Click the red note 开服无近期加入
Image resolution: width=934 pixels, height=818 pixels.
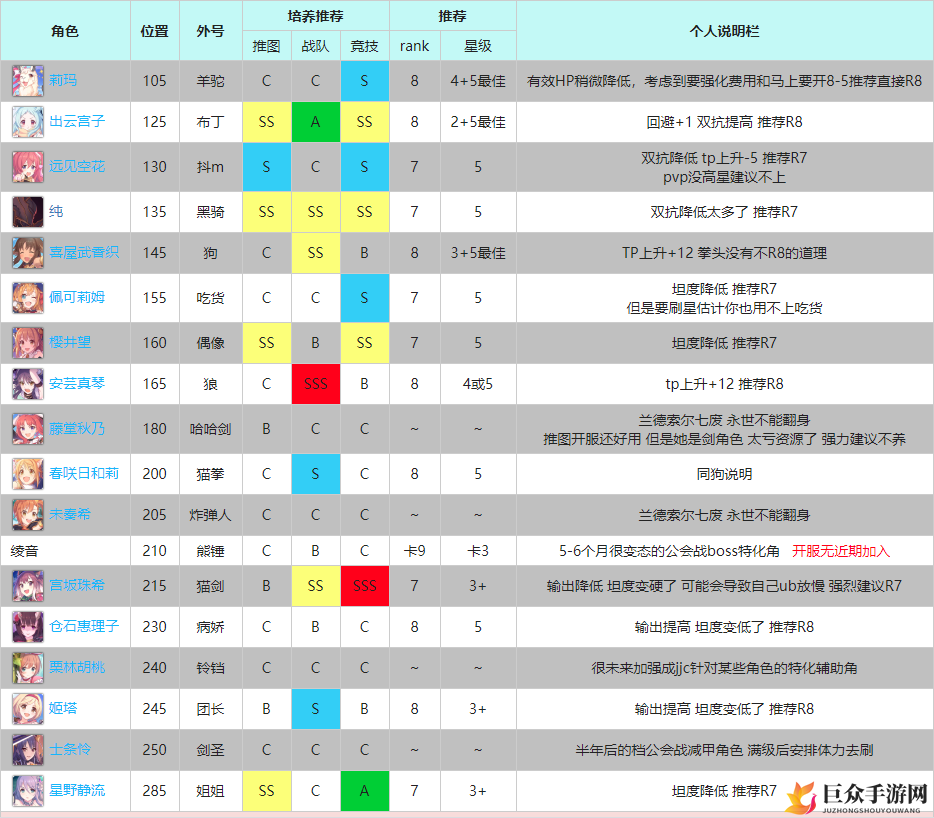click(x=841, y=551)
